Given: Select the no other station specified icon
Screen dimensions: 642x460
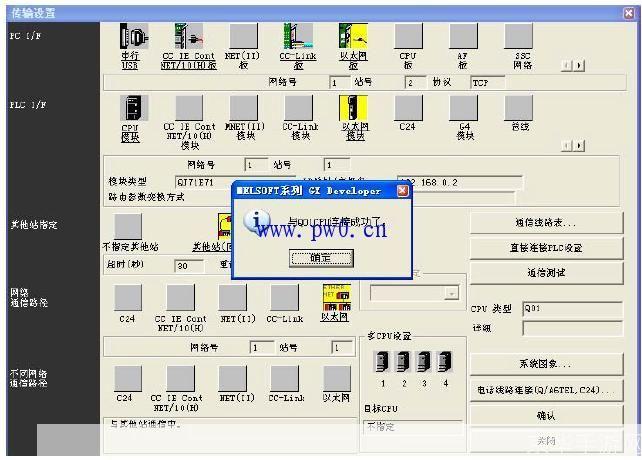Looking at the screenshot, I should [x=128, y=226].
